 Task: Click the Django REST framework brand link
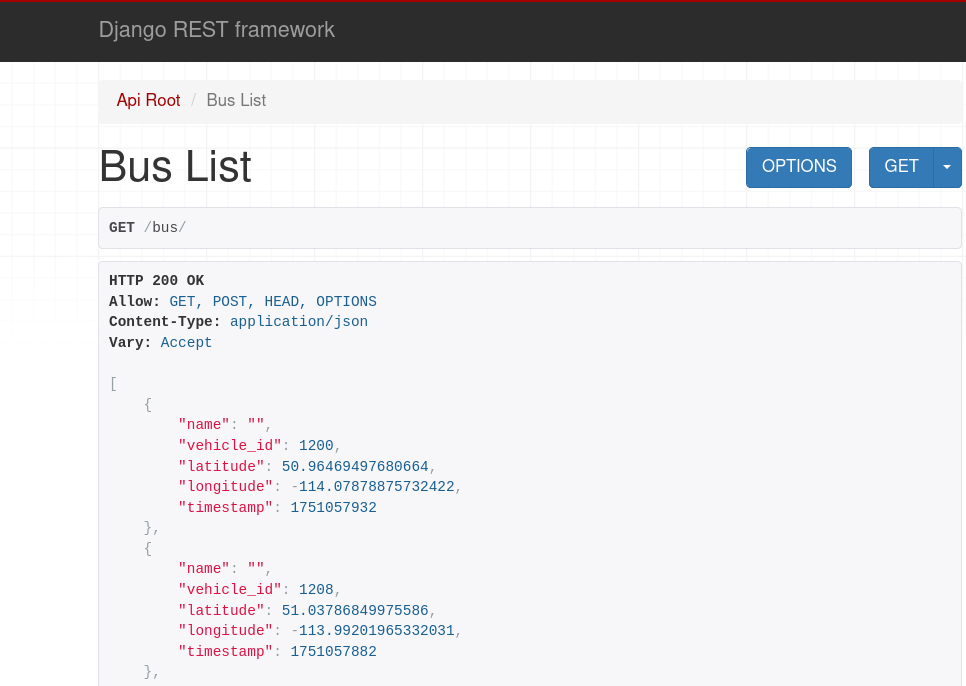pos(216,30)
